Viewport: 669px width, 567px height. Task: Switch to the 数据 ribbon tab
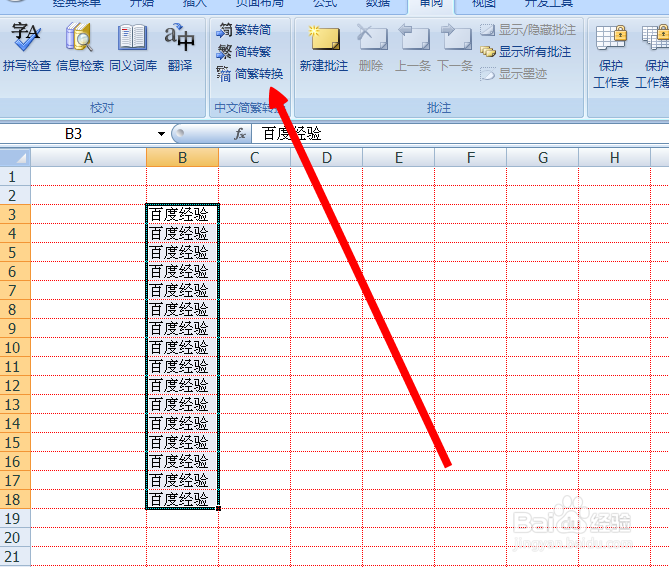coord(378,3)
